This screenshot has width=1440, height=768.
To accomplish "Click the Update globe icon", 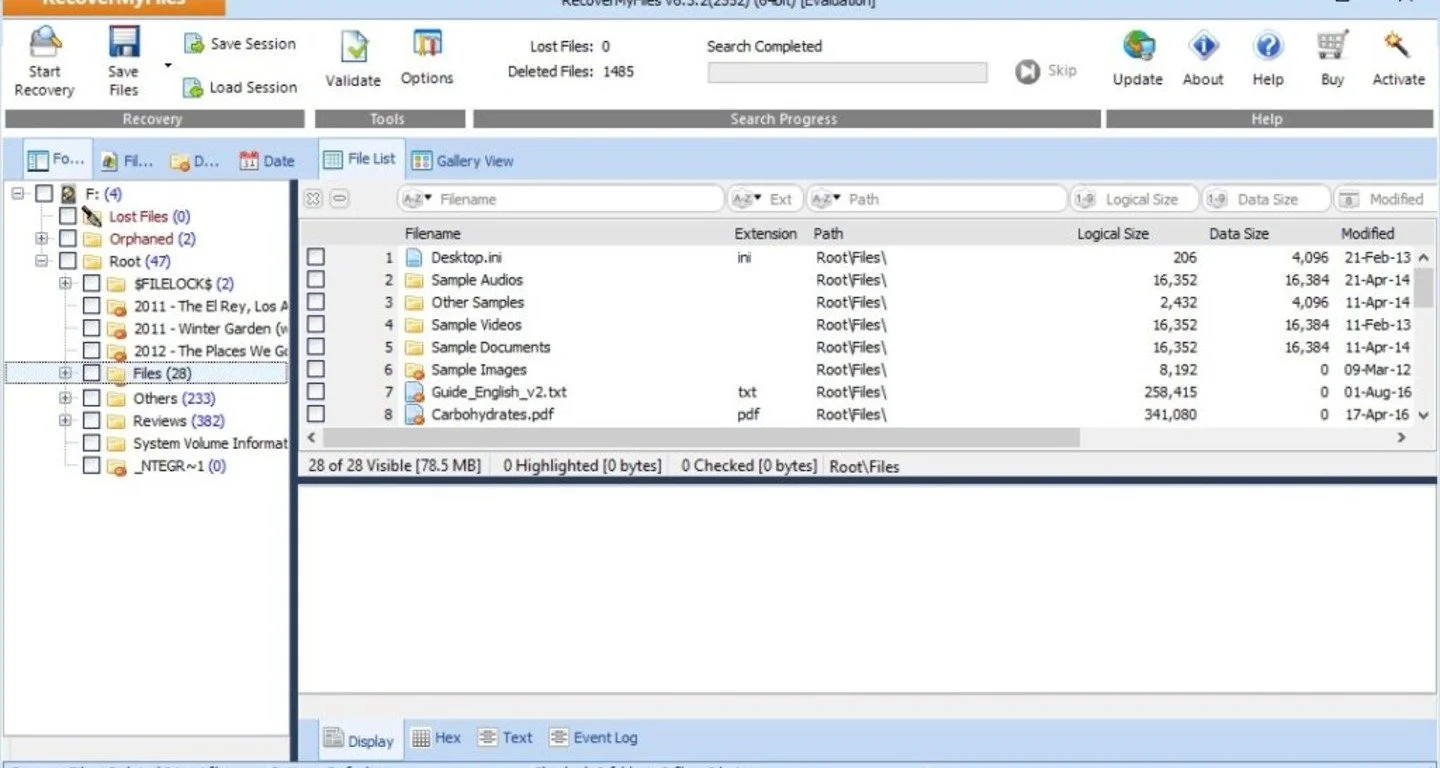I will tap(1138, 45).
